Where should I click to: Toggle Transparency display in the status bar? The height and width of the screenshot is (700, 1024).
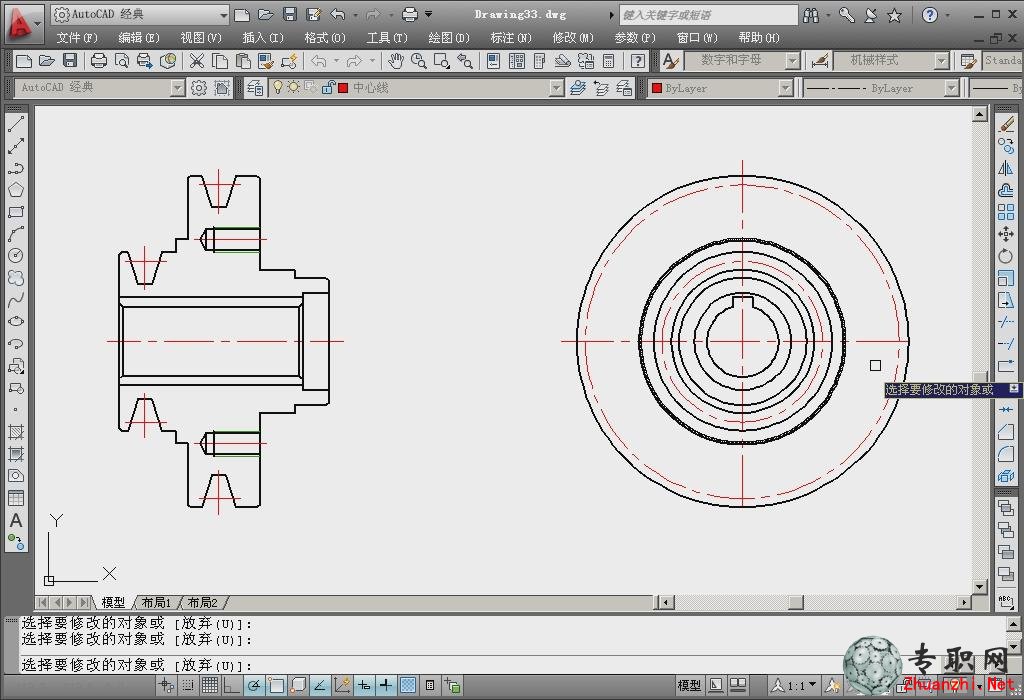click(408, 685)
